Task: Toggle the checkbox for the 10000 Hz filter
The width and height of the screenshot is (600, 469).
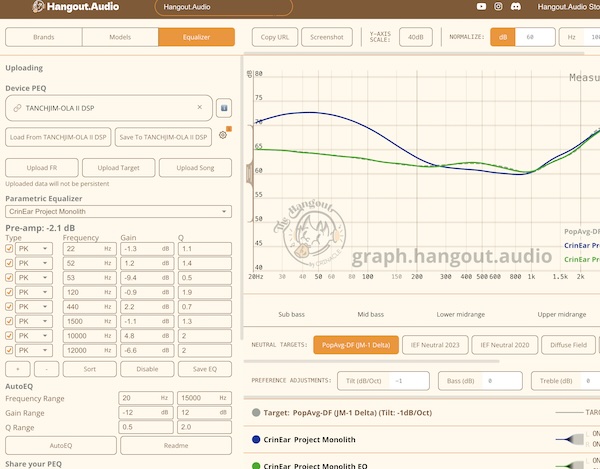Action: [9, 336]
